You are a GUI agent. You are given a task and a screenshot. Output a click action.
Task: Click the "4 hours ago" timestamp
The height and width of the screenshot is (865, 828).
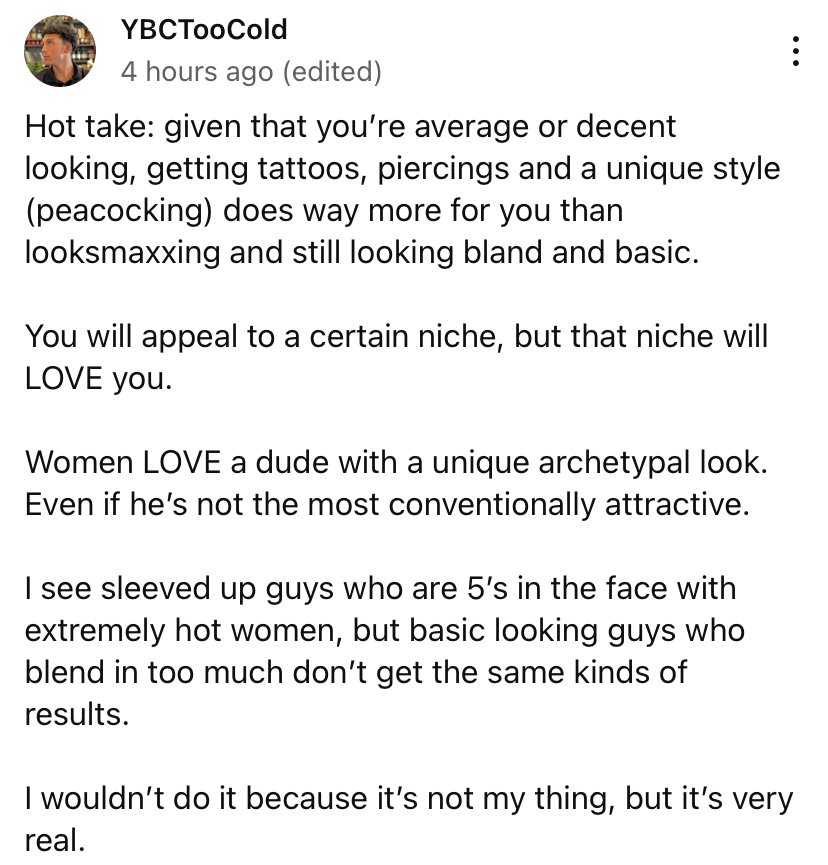pos(197,72)
